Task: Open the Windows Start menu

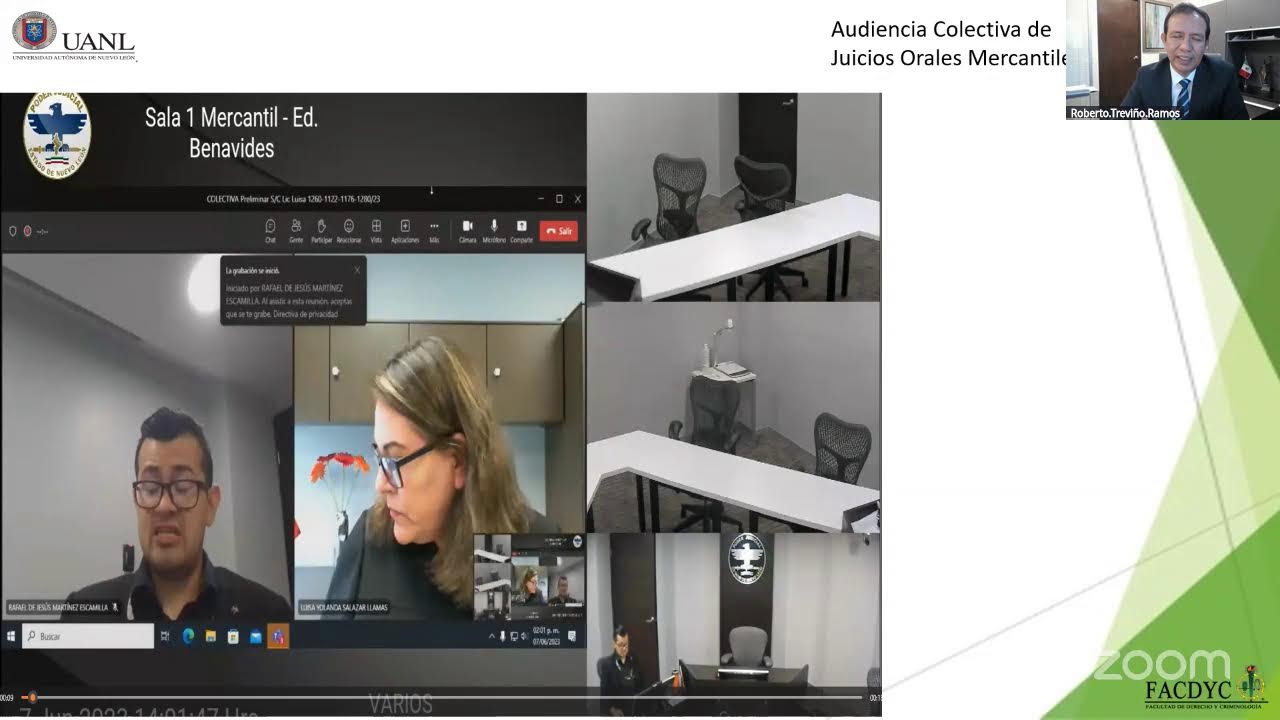Action: coord(11,636)
